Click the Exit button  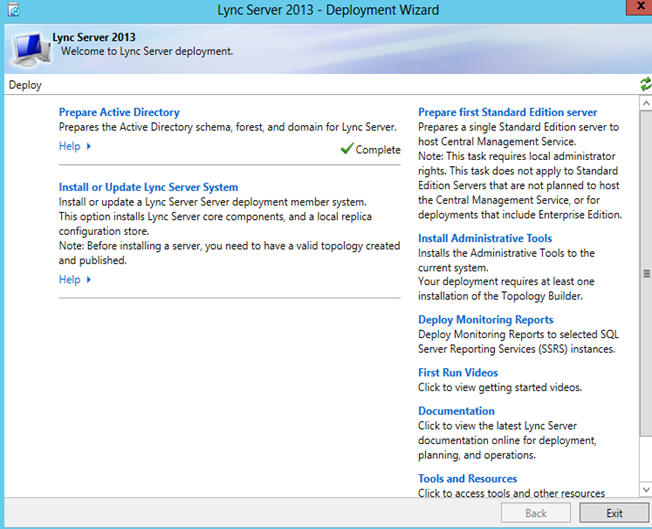614,513
